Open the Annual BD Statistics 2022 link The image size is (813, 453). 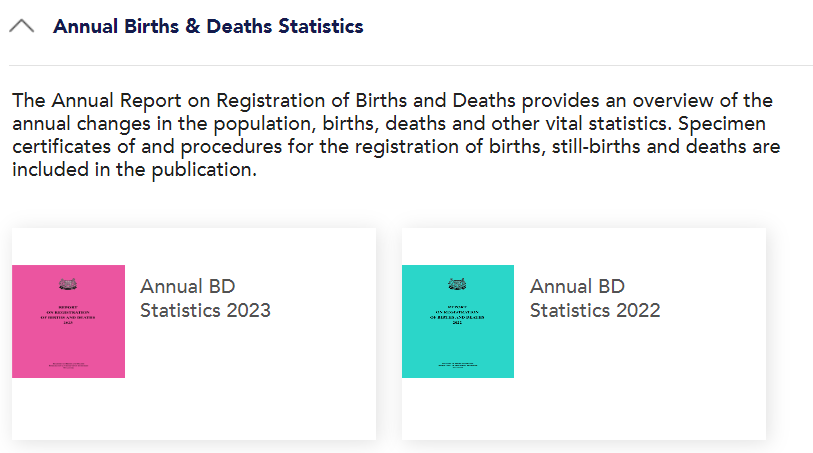coord(595,298)
